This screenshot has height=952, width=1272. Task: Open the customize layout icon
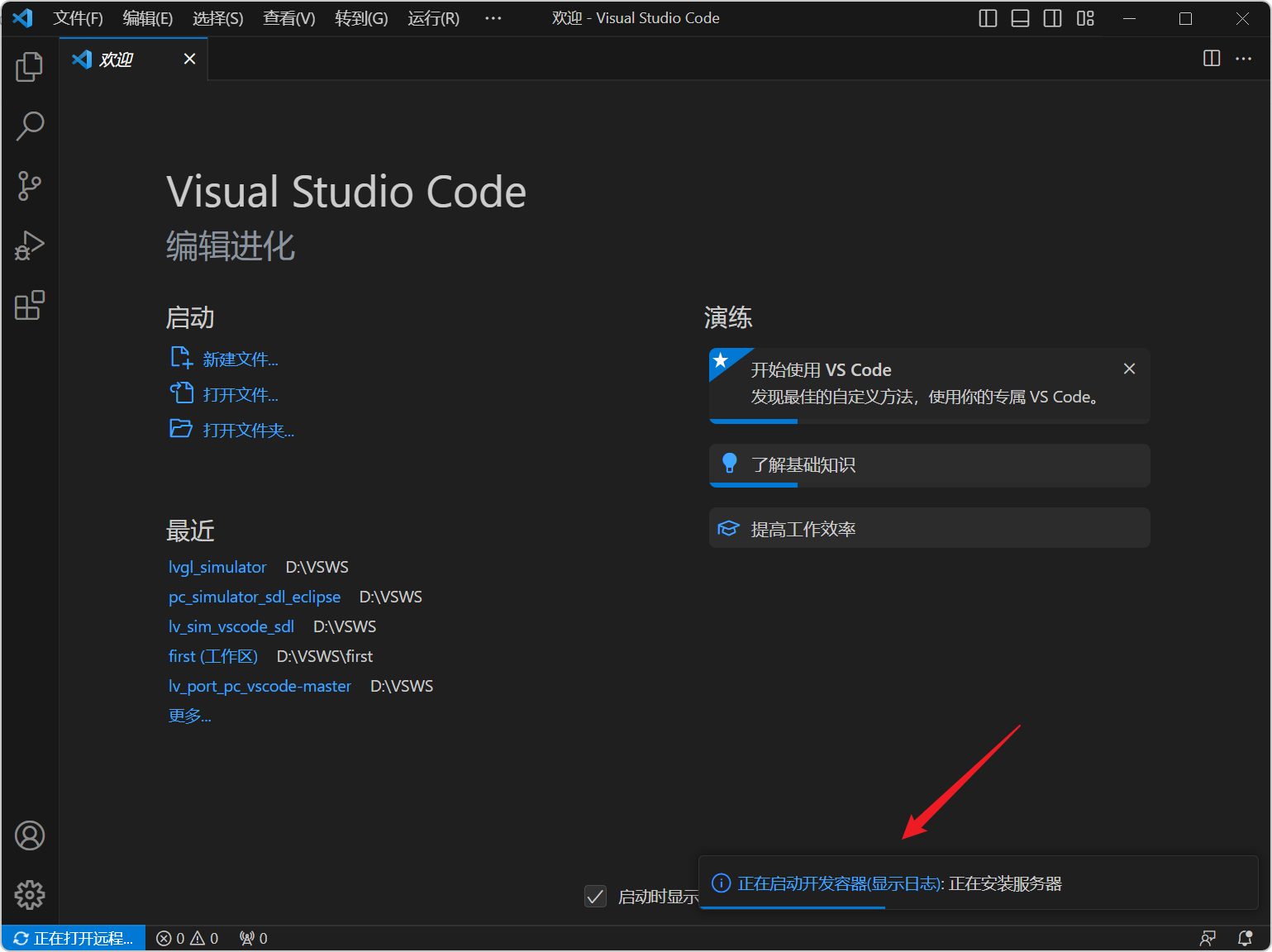[x=1085, y=18]
